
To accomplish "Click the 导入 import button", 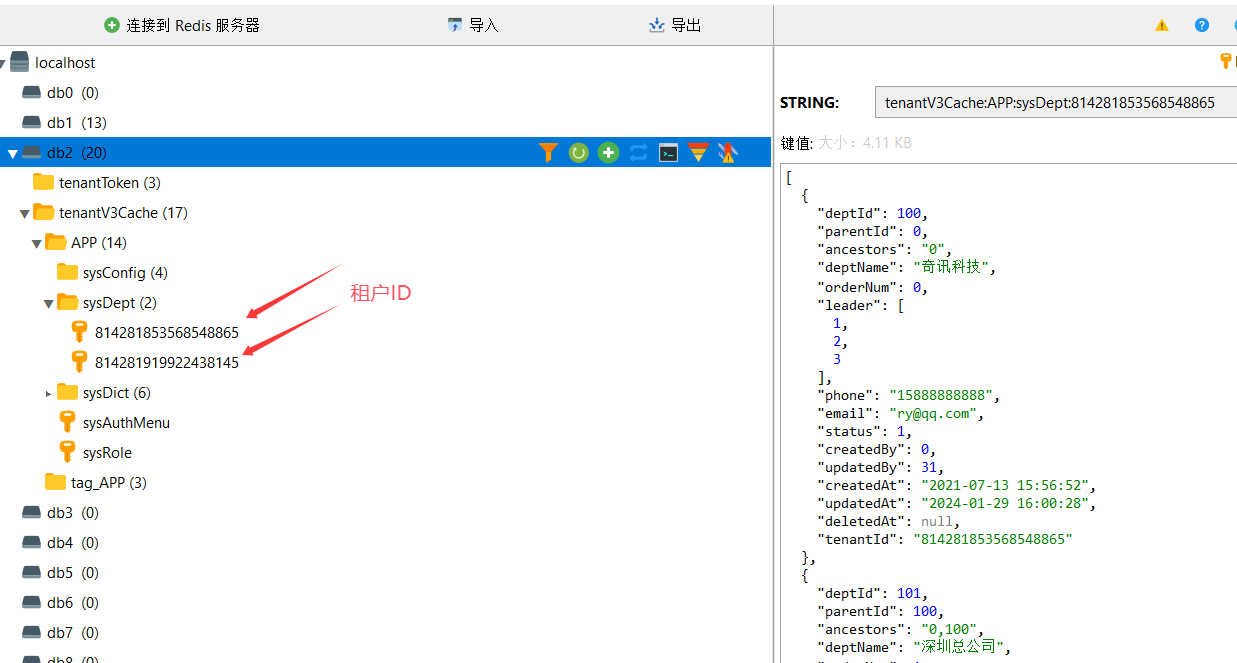I will (473, 25).
